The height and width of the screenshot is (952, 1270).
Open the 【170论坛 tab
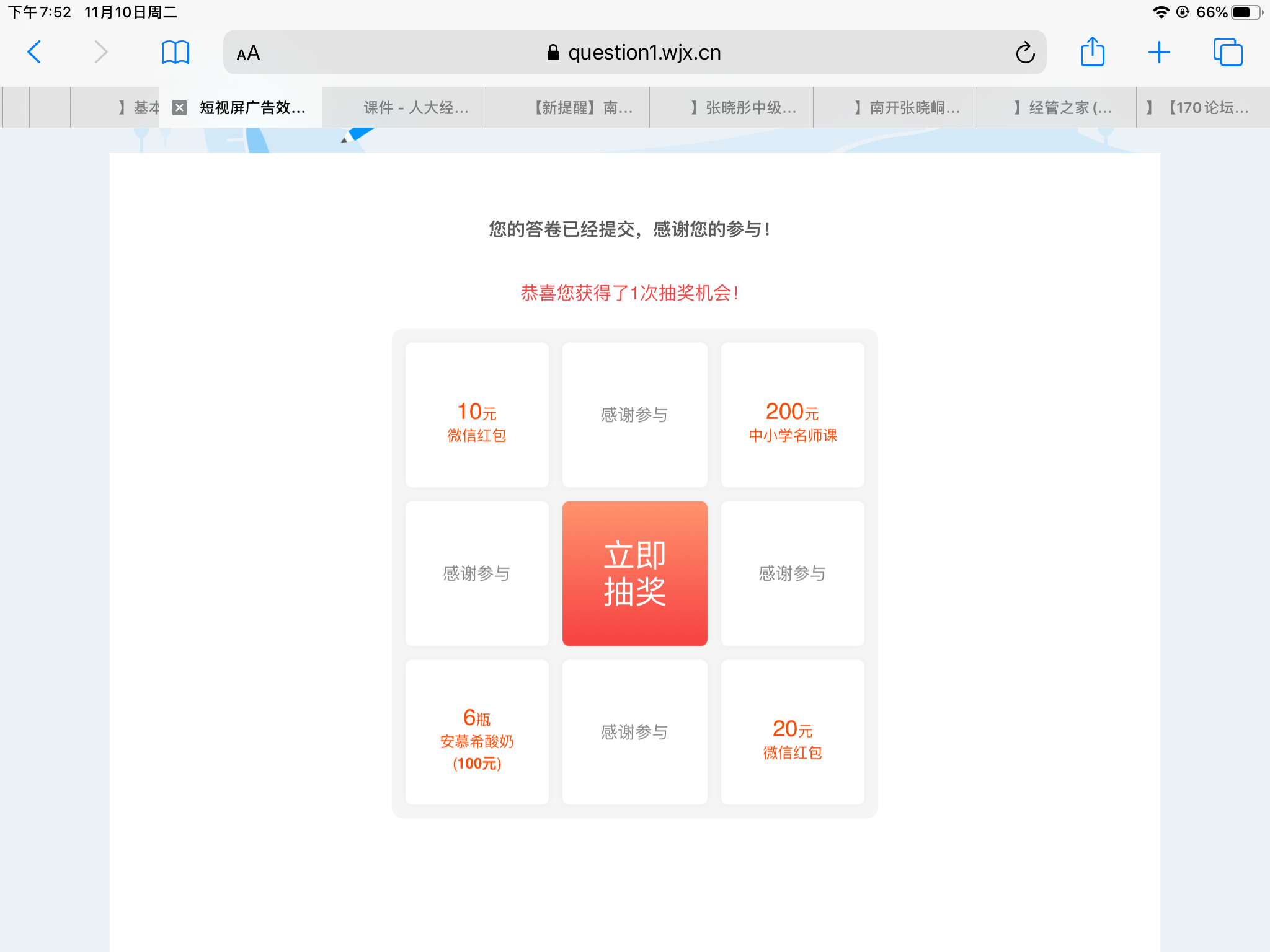[x=1203, y=108]
